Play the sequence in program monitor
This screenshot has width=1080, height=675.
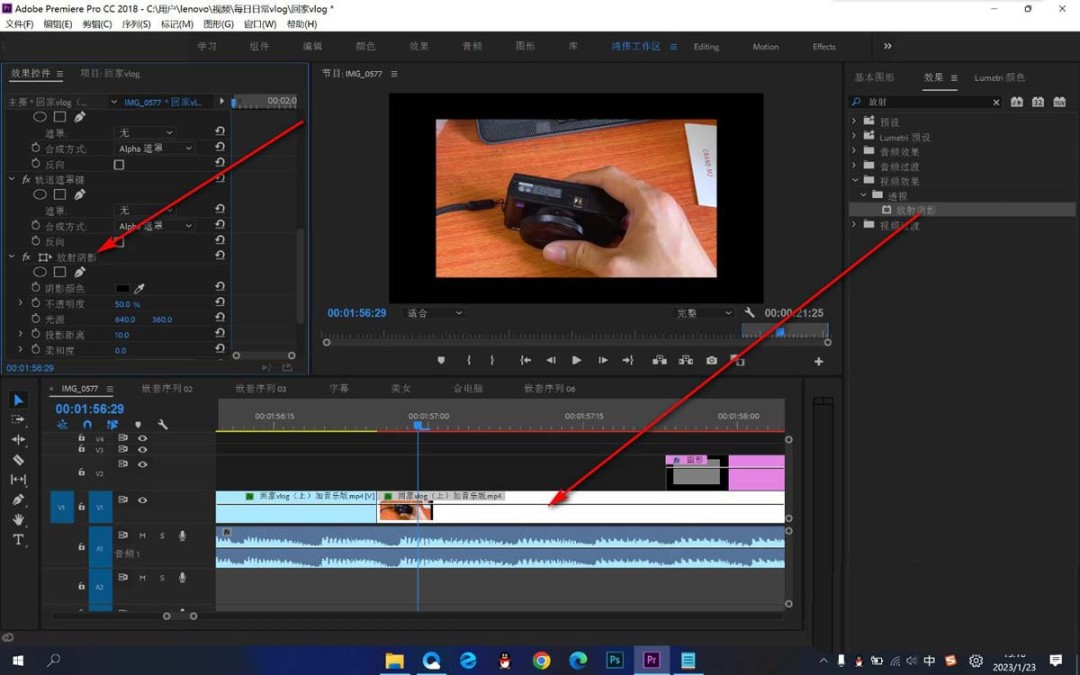coord(577,360)
